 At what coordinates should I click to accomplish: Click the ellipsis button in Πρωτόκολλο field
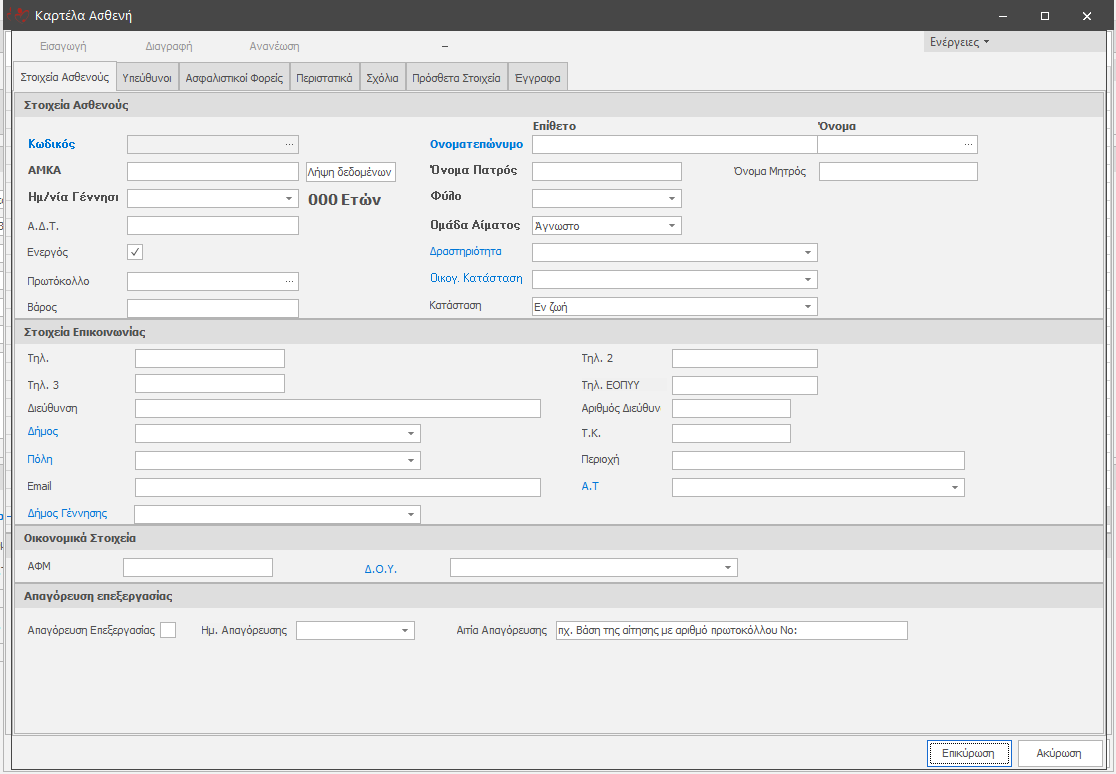(290, 281)
